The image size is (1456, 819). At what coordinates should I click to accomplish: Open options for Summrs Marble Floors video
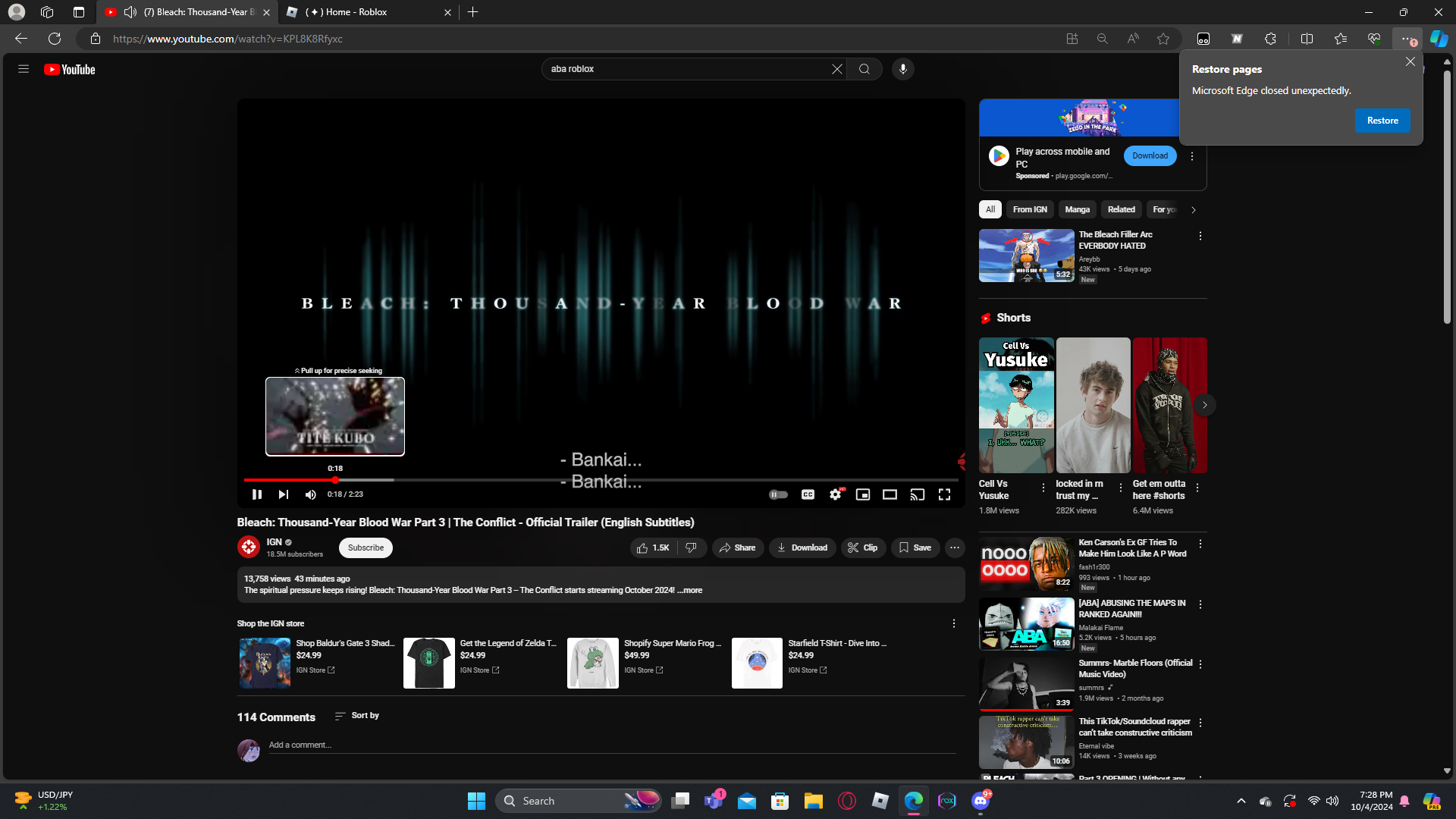pyautogui.click(x=1200, y=664)
